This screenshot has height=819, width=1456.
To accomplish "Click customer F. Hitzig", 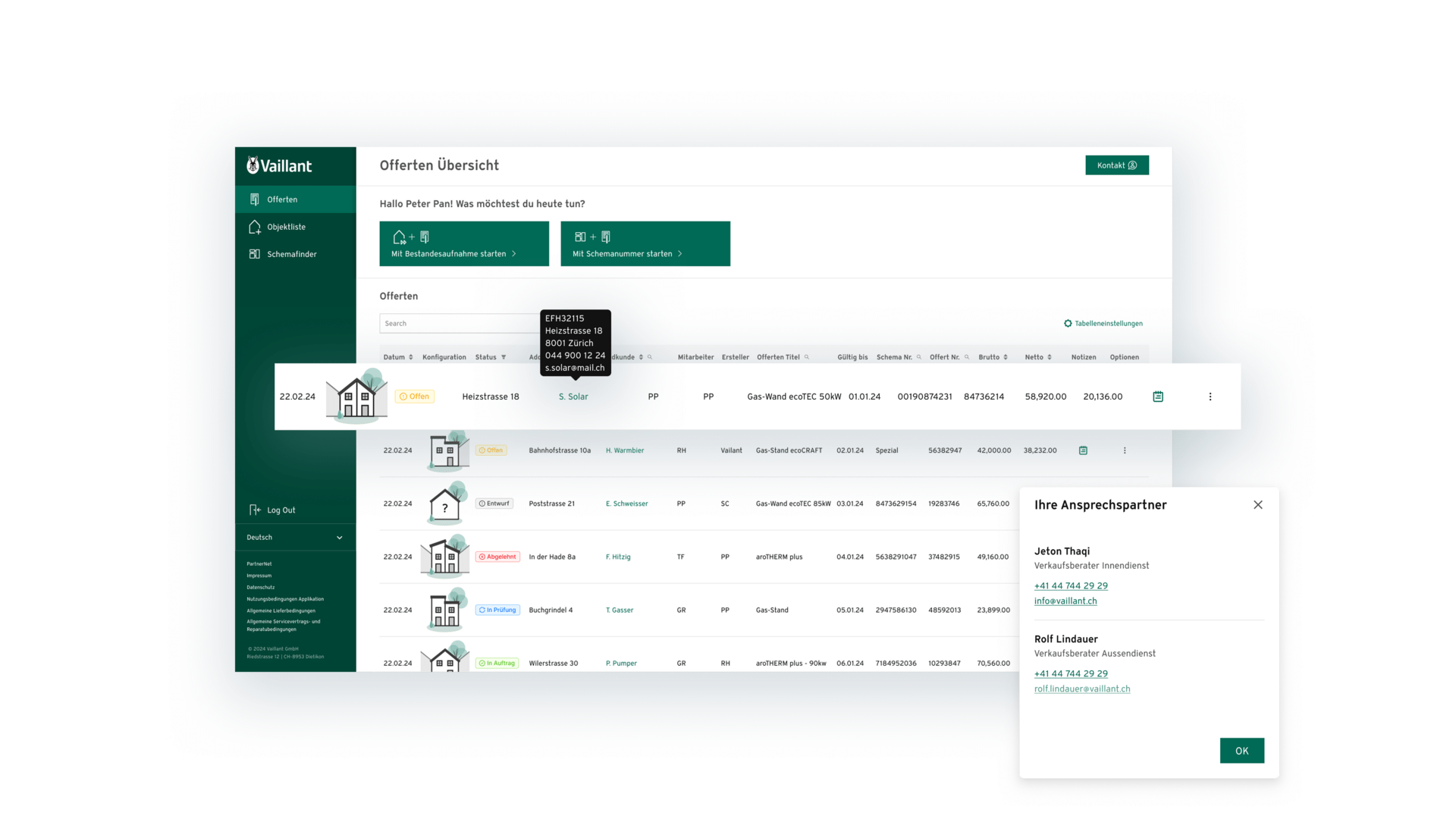I will click(x=618, y=557).
